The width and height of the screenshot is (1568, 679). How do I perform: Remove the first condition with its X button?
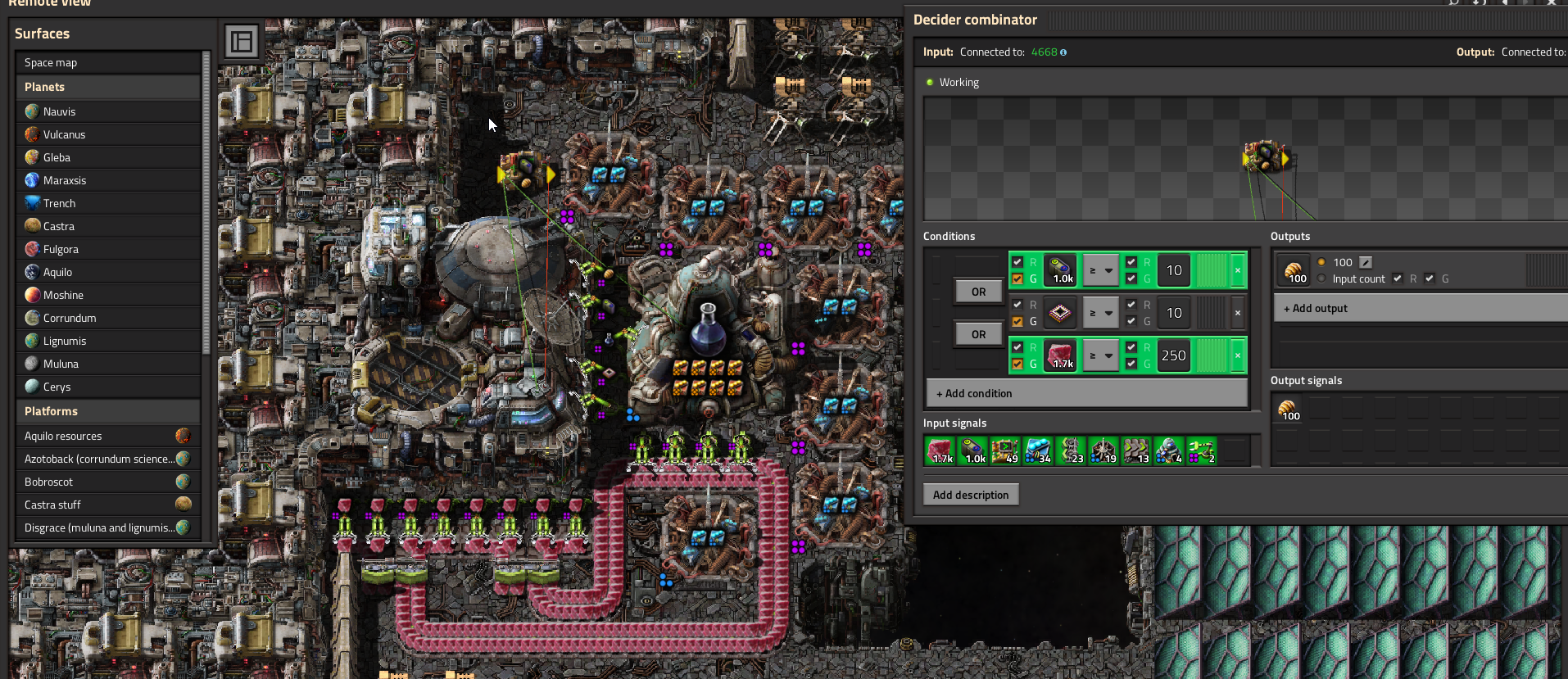click(x=1237, y=270)
